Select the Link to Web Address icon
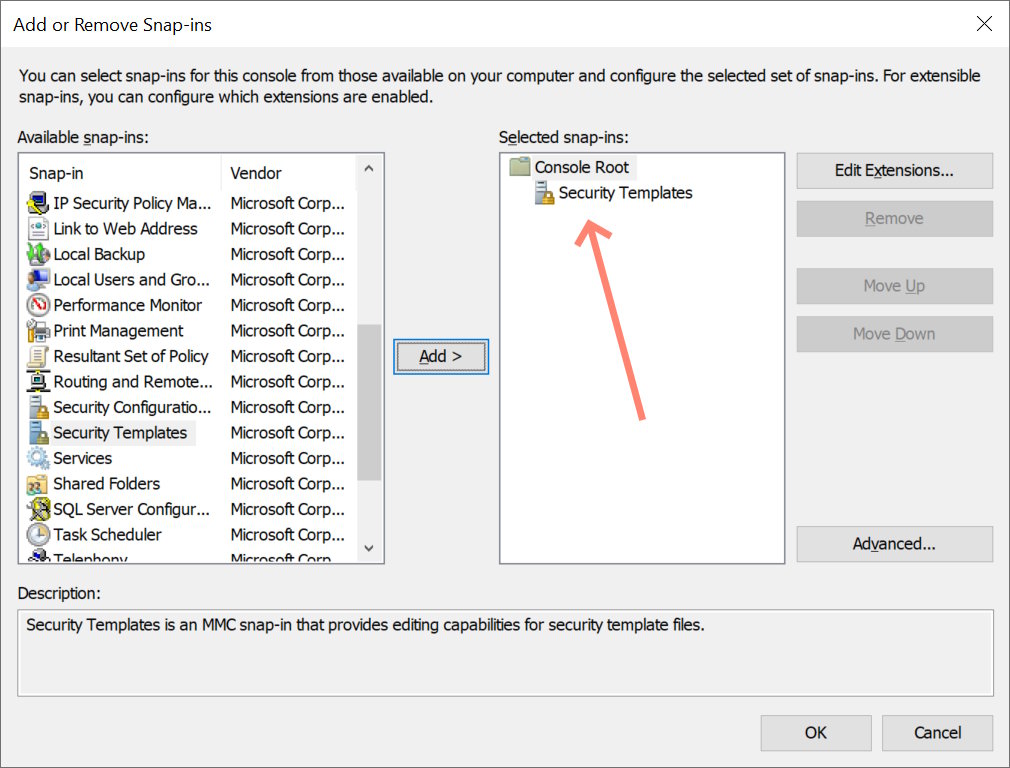Viewport: 1010px width, 768px height. pos(38,229)
